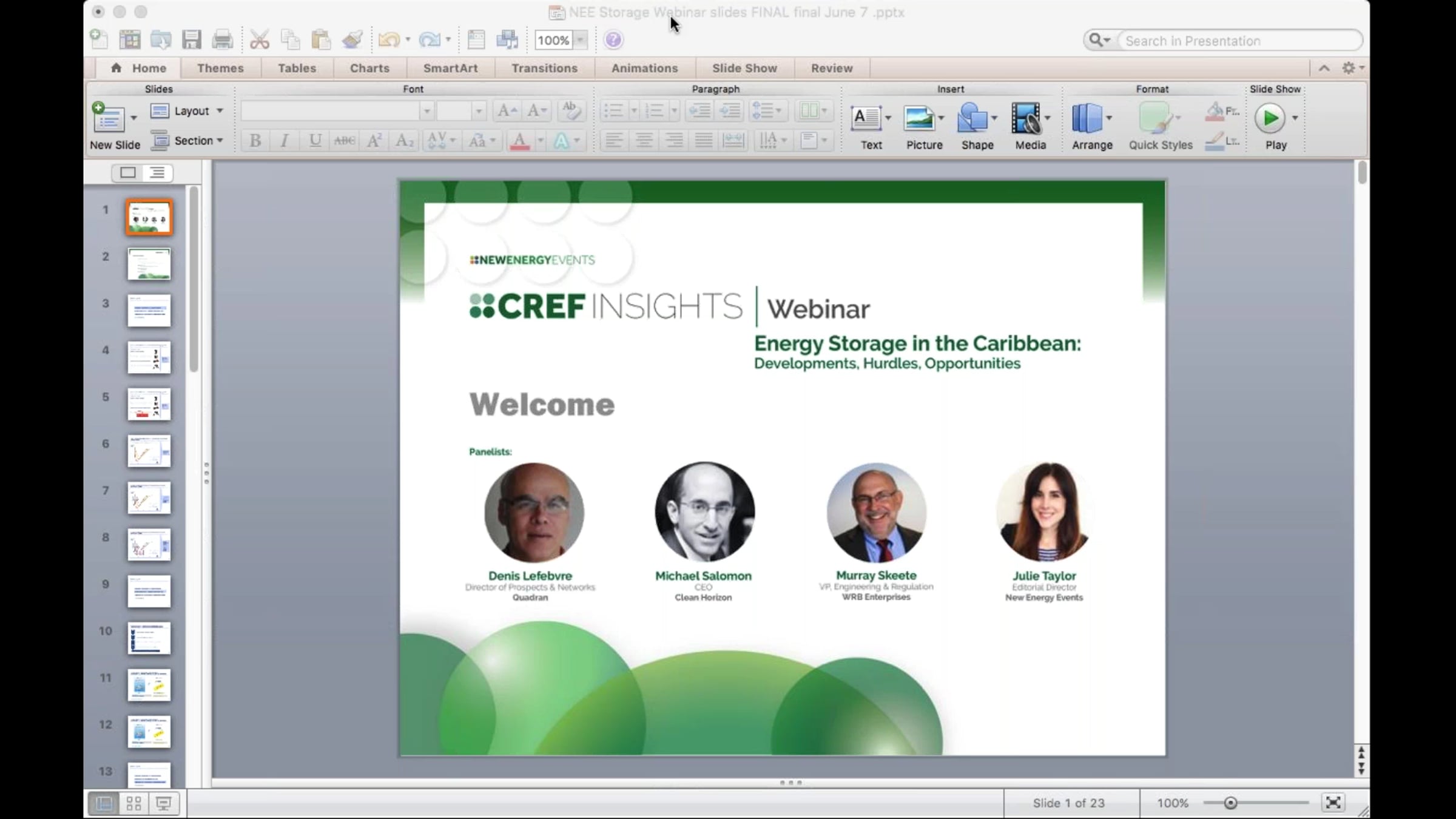Screen dimensions: 1456x819
Task: Click the Print icon in toolbar
Action: click(x=222, y=40)
